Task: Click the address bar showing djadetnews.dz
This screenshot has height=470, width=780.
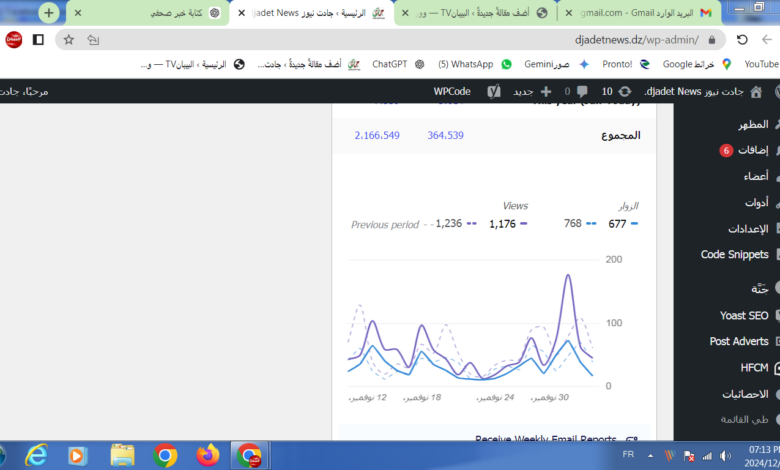Action: (x=400, y=40)
